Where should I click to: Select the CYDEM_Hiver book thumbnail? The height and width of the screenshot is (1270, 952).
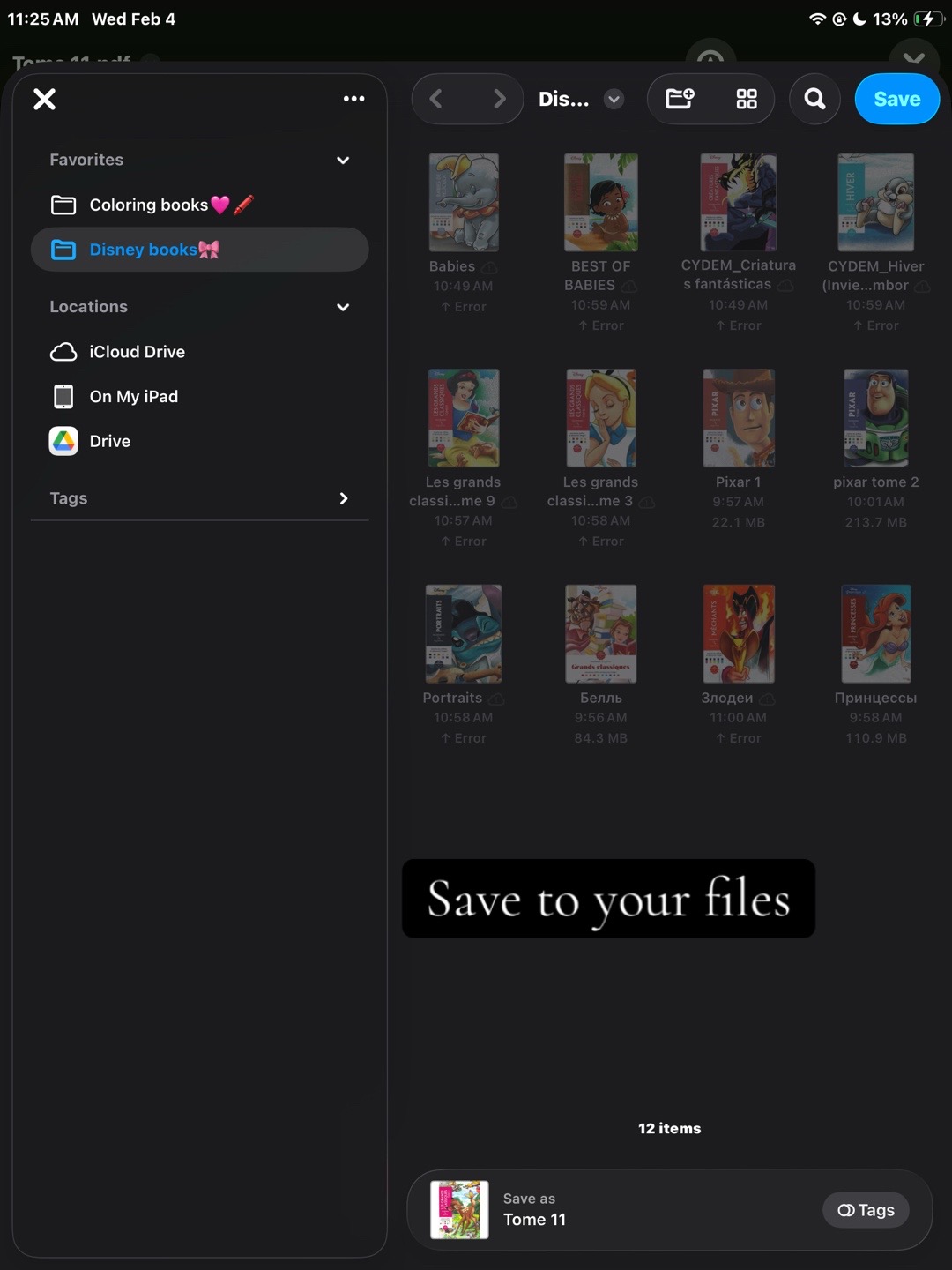(876, 202)
